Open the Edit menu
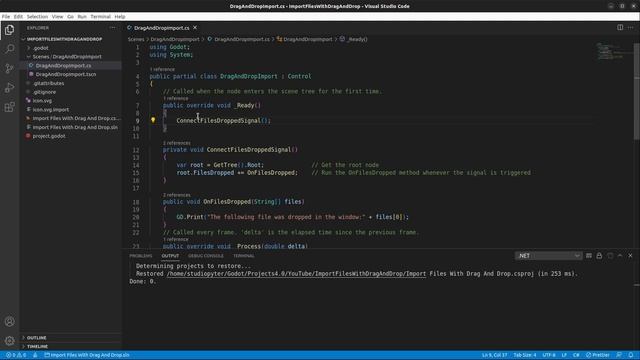The height and width of the screenshot is (360, 640). pyautogui.click(x=18, y=16)
